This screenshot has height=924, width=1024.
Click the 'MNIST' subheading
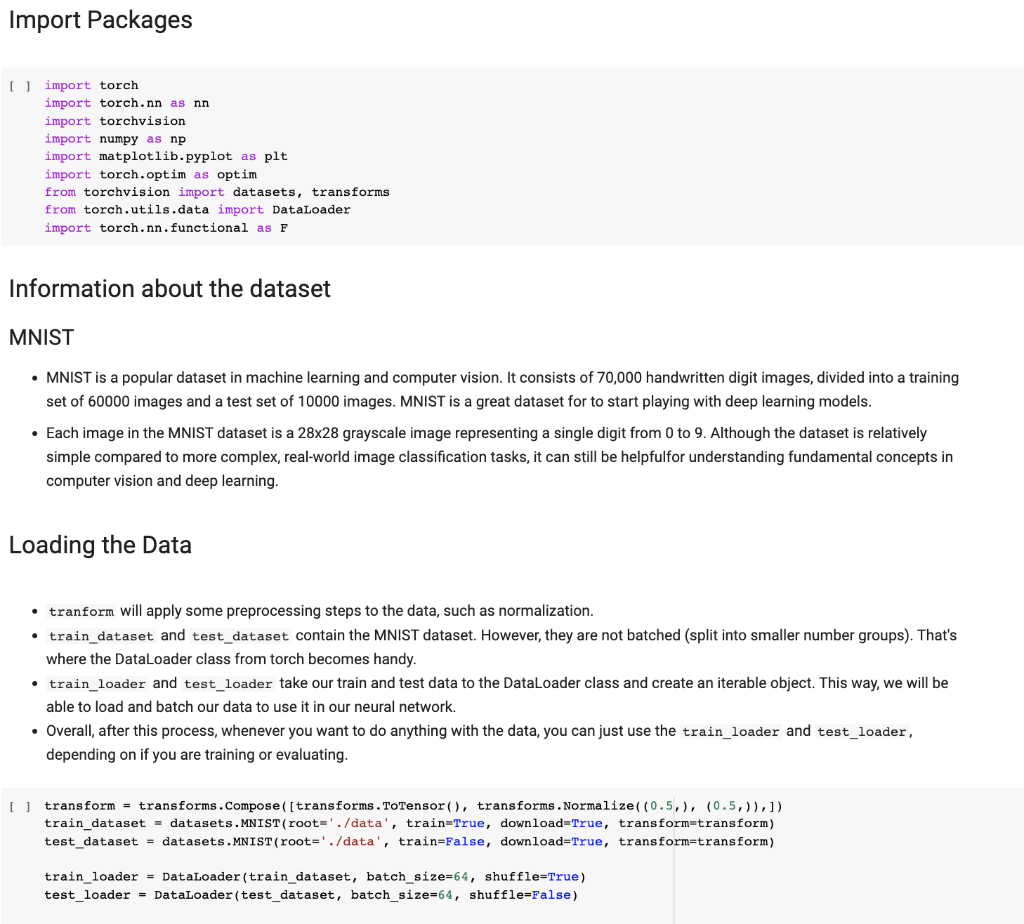click(x=41, y=338)
